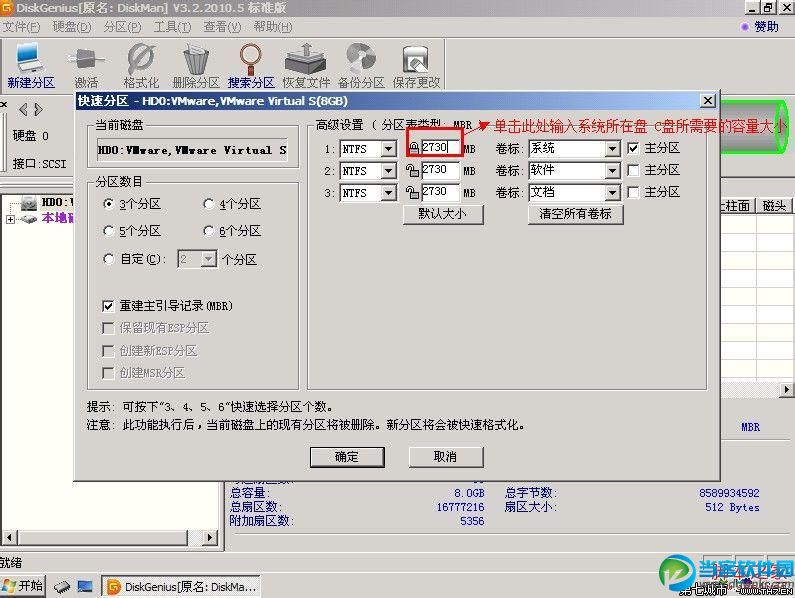Screen dimensions: 795x598
Task: Click the next disk arrow icon
Action: 38,109
